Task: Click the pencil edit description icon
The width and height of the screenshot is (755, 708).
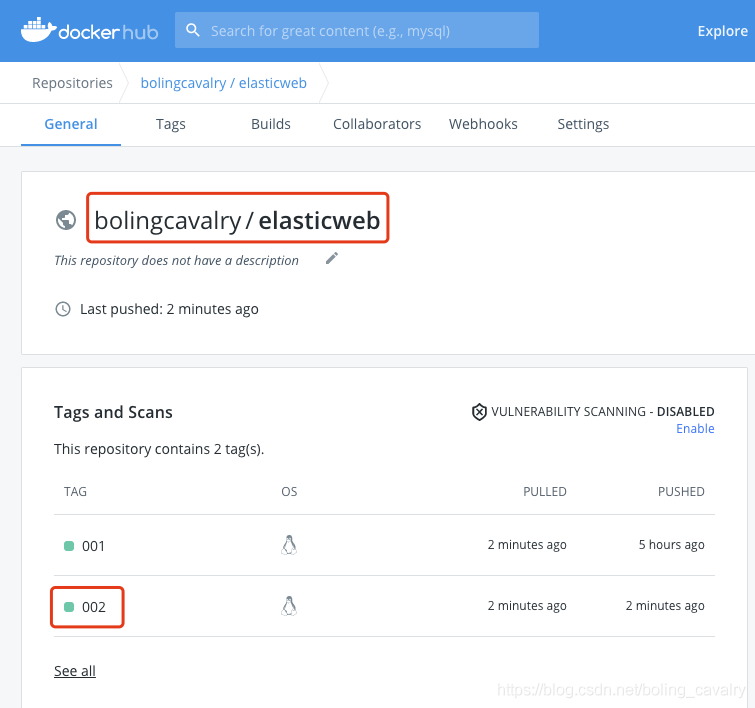Action: coord(332,259)
